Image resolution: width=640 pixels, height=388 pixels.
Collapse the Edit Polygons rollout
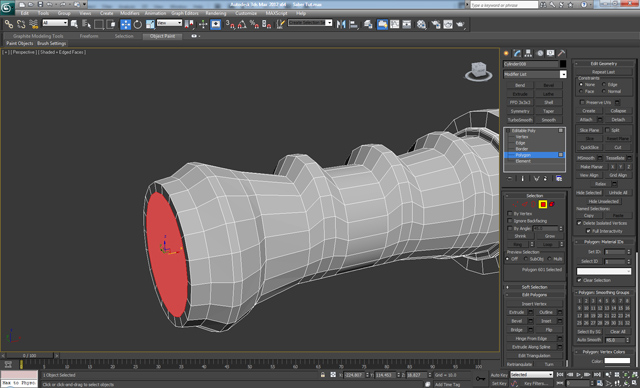534,295
